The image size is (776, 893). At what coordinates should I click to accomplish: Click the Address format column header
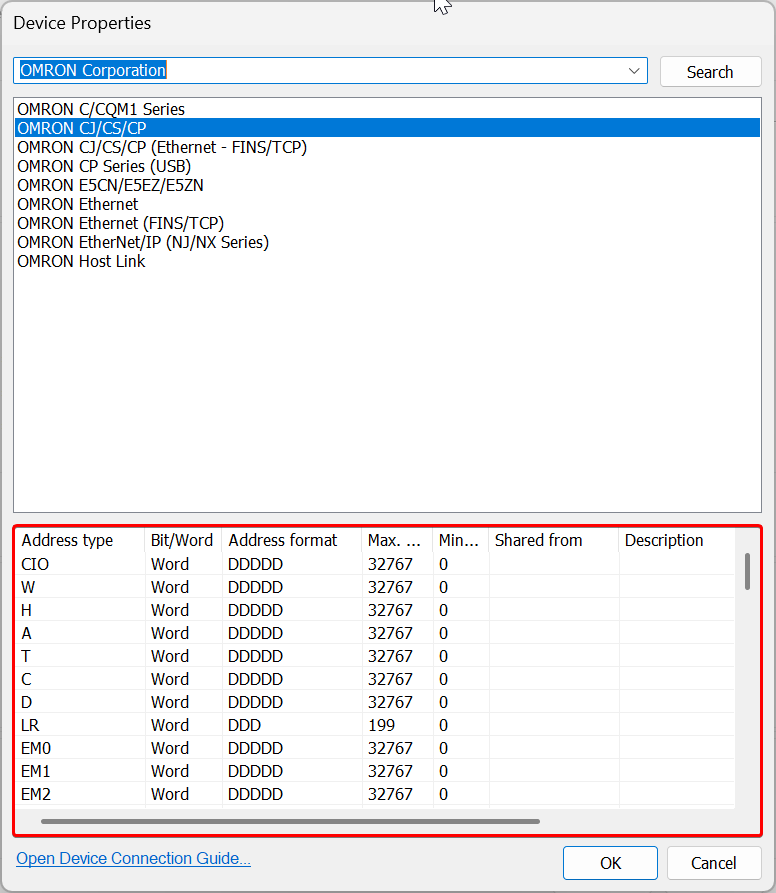pos(284,540)
